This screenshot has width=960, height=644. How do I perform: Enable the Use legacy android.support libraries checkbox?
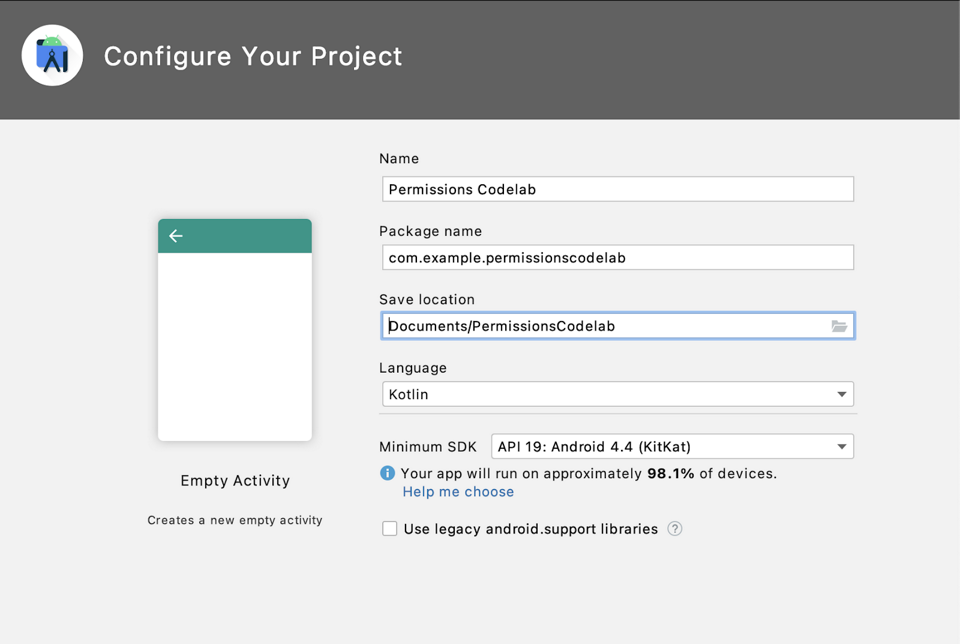click(x=390, y=529)
